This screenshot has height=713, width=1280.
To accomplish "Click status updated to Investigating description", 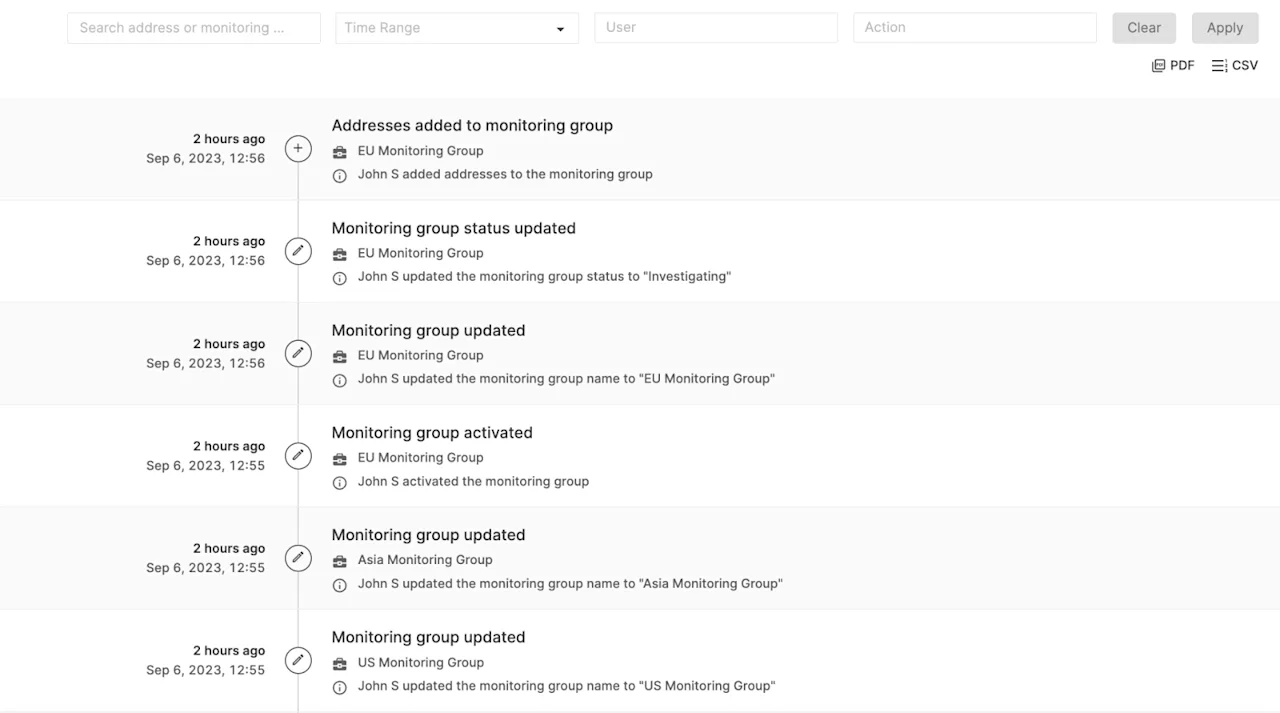I will [x=545, y=276].
